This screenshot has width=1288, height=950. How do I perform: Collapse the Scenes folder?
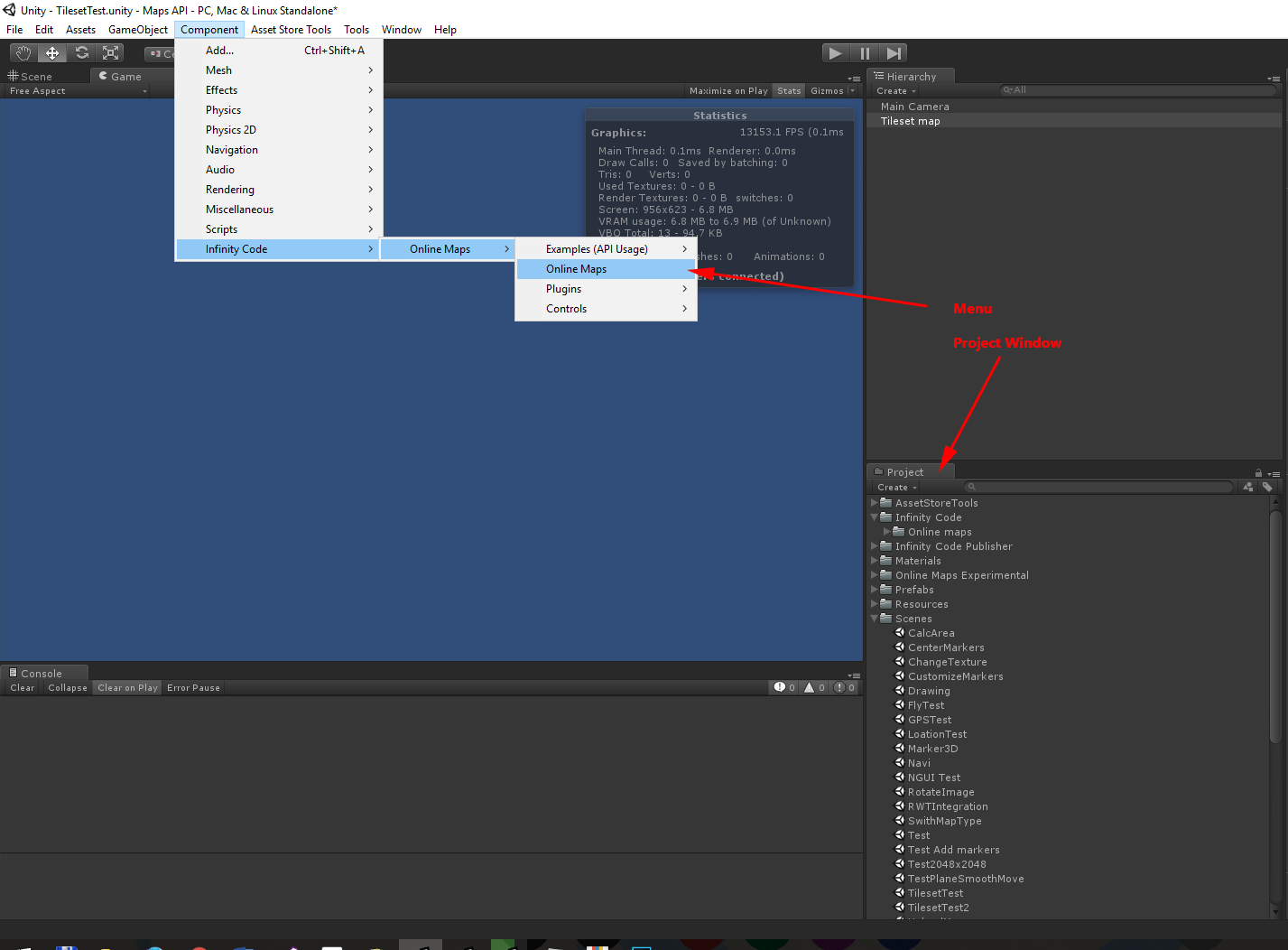pos(874,618)
